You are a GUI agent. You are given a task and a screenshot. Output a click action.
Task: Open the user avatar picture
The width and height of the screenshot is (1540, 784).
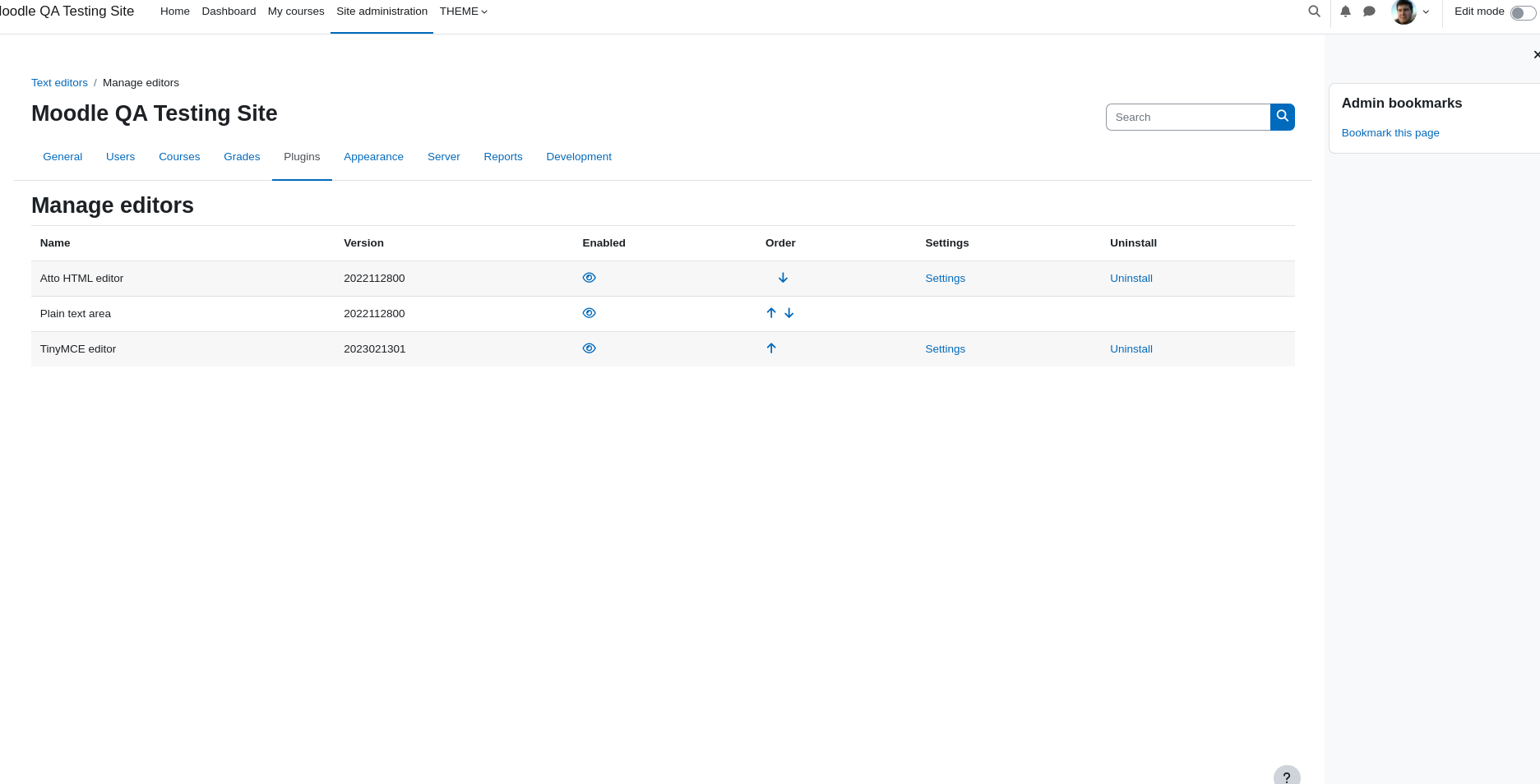coord(1404,12)
